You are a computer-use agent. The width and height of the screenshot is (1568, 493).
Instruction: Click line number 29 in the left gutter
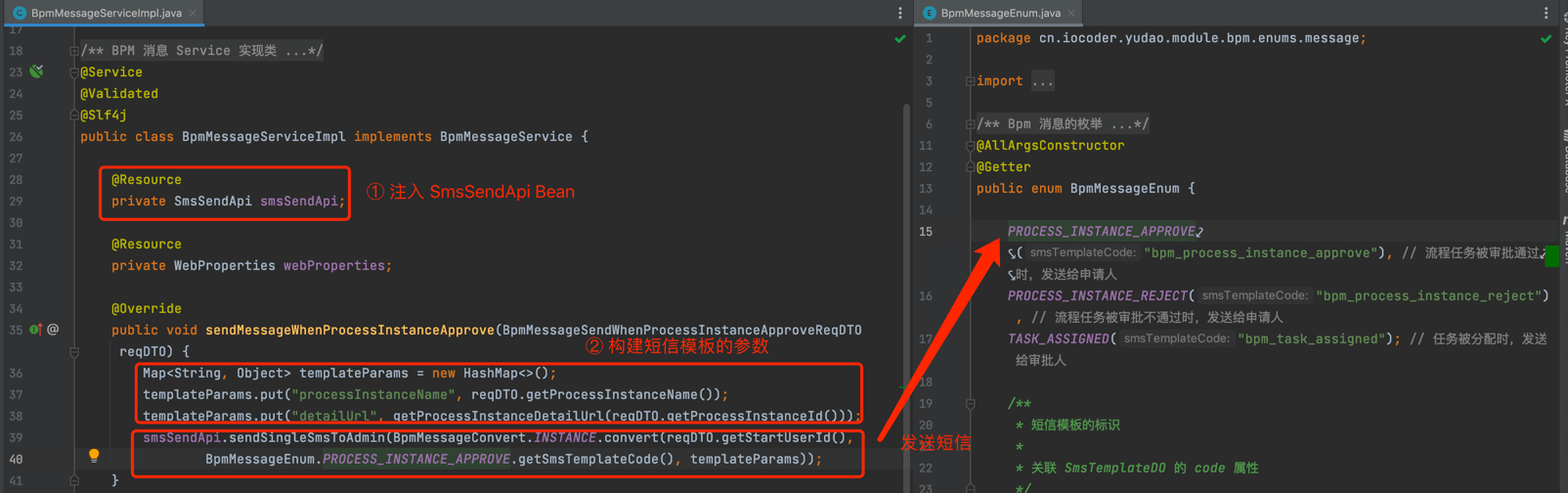tap(16, 202)
